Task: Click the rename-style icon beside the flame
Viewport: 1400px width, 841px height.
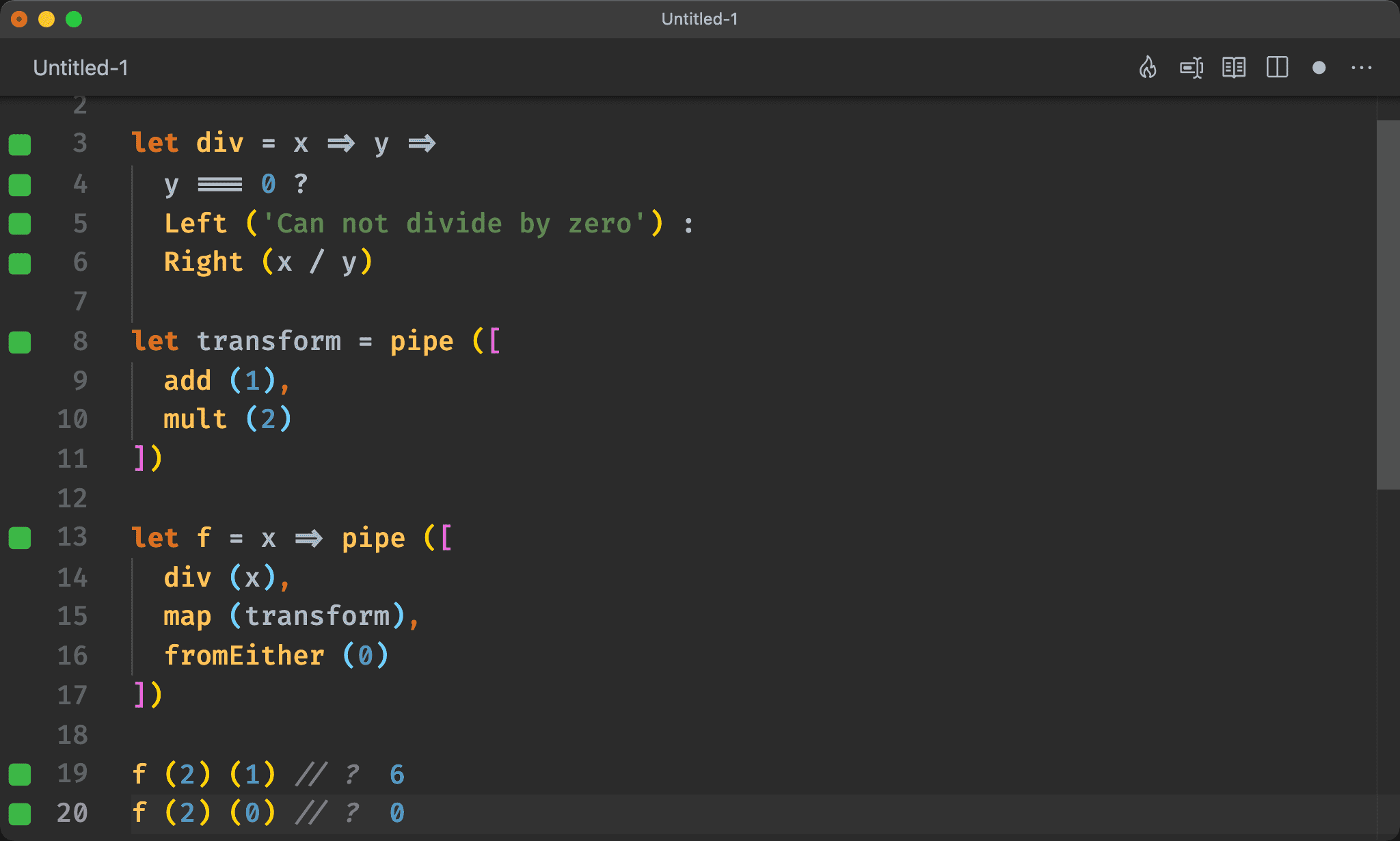Action: click(1192, 68)
